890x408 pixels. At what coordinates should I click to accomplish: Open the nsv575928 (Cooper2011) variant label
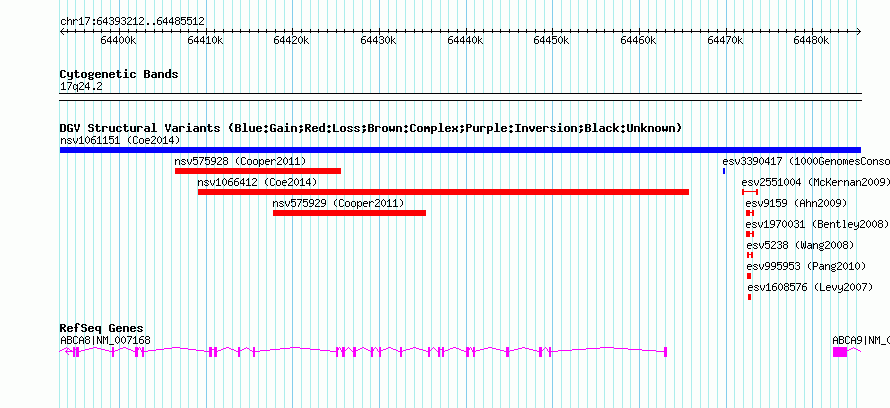[240, 161]
